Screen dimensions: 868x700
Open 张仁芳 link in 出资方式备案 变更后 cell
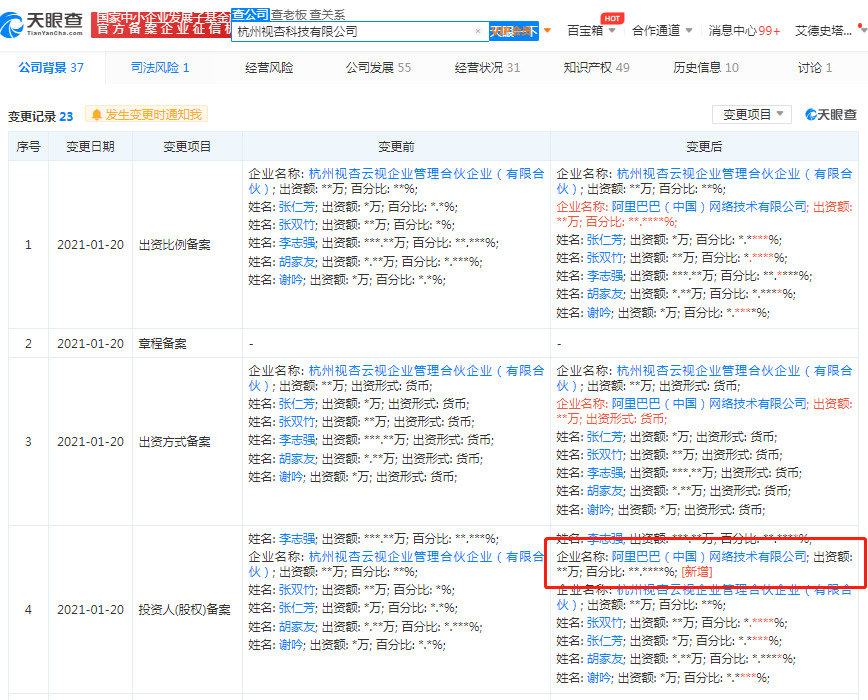605,437
